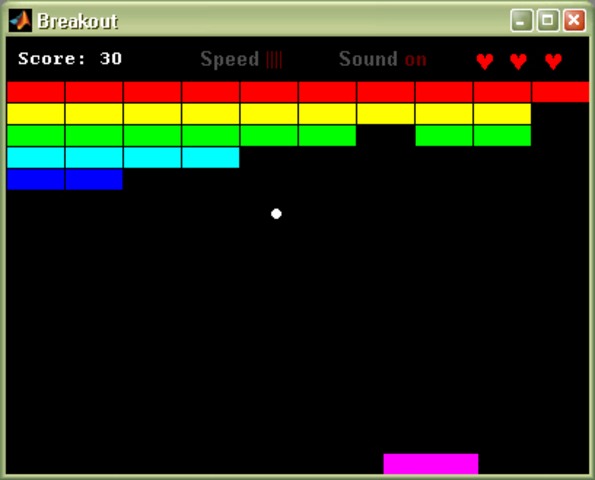Close the Breakout window

coord(574,20)
